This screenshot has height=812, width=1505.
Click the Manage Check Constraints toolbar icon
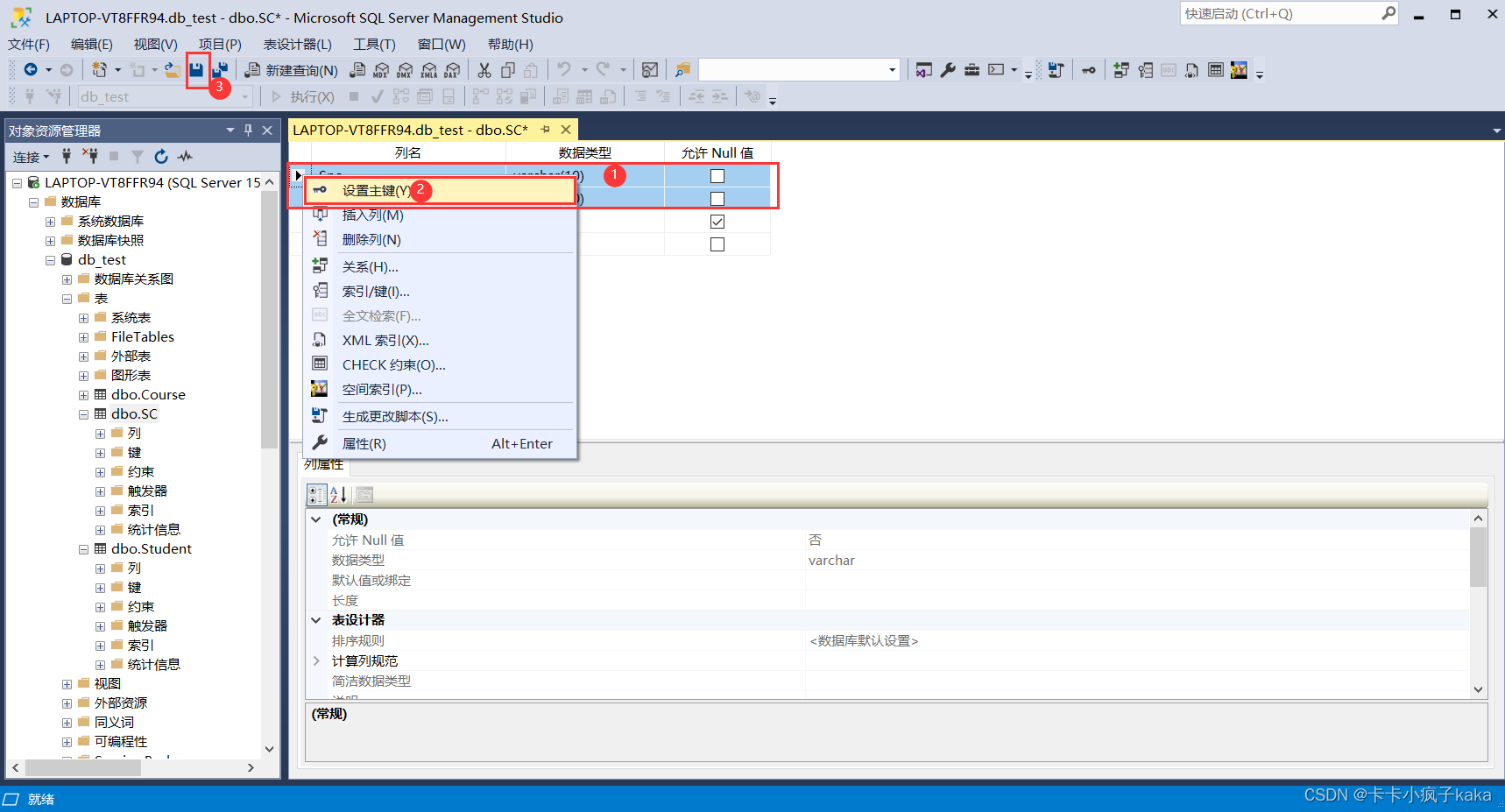pyautogui.click(x=1216, y=70)
